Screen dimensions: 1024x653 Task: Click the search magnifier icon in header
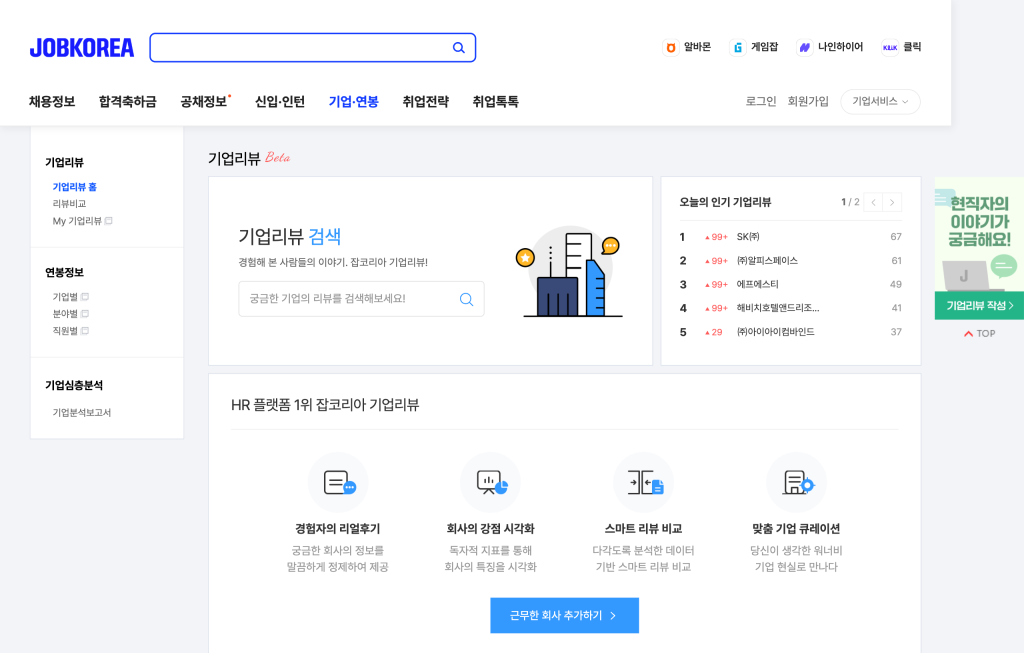(459, 48)
